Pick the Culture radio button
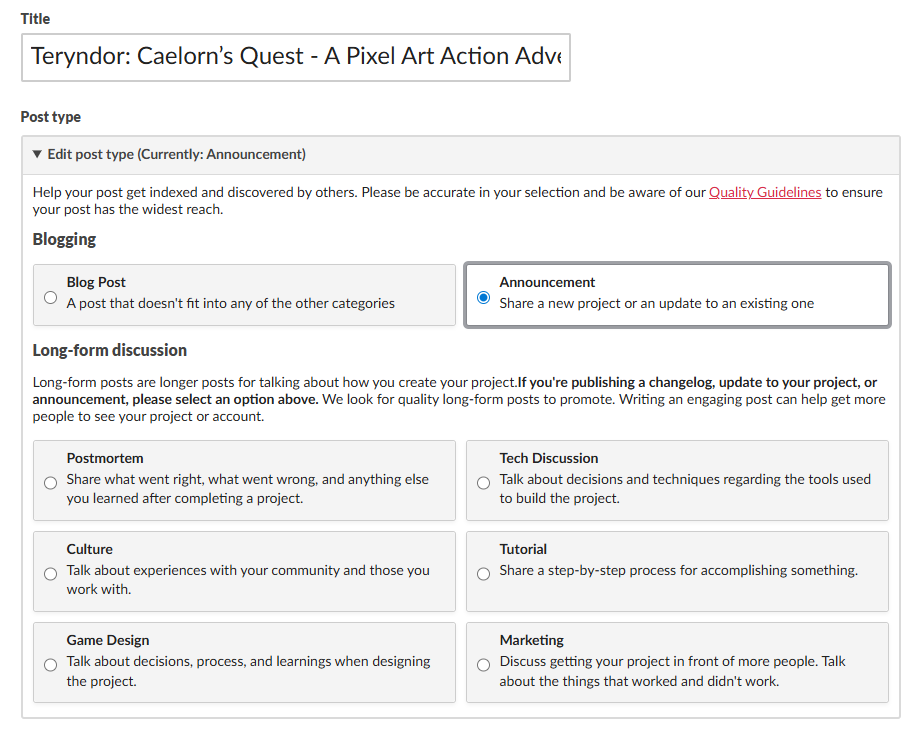Image resolution: width=924 pixels, height=733 pixels. click(x=51, y=574)
